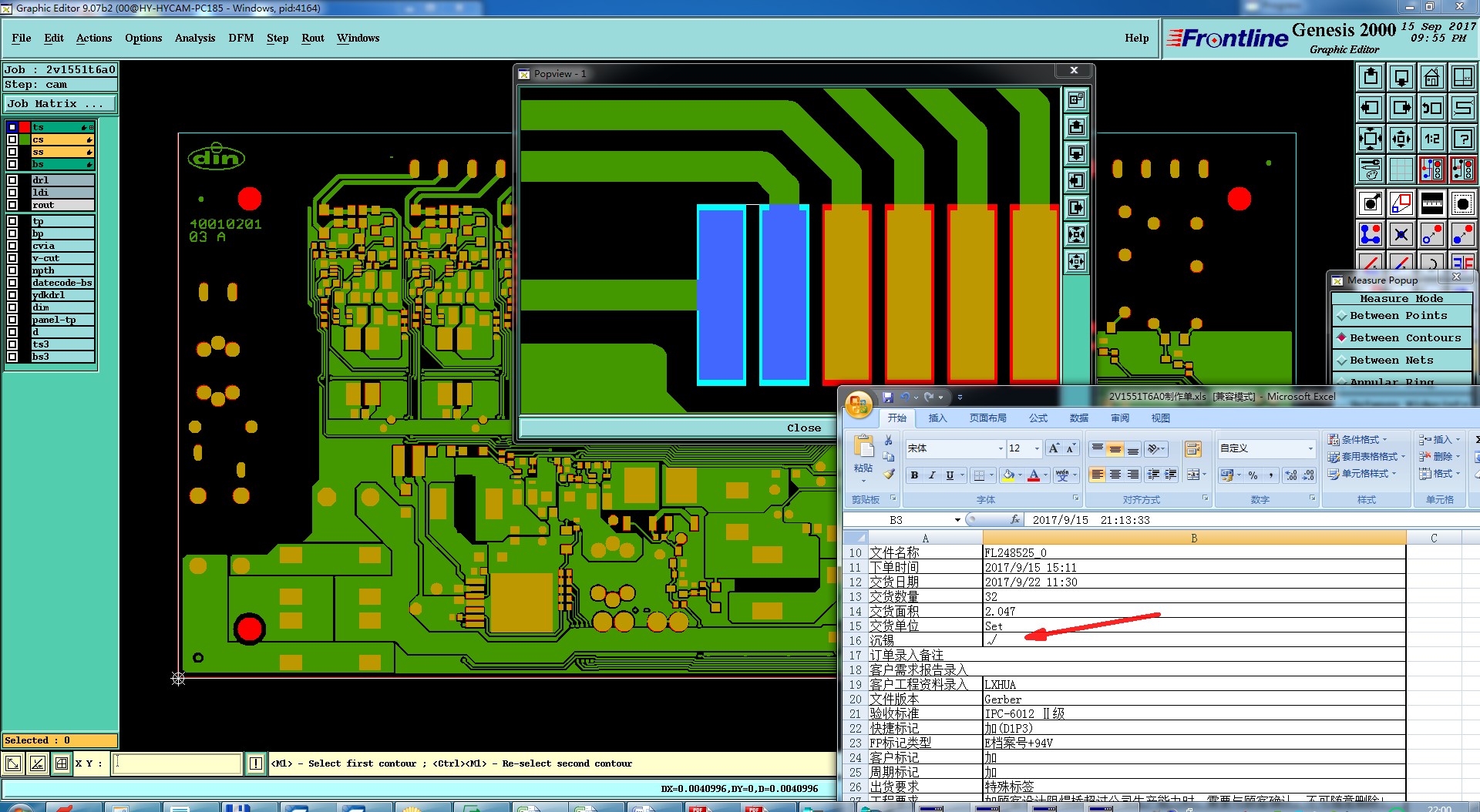Click the Excel save floppy icon
This screenshot has height=812, width=1480.
point(888,397)
